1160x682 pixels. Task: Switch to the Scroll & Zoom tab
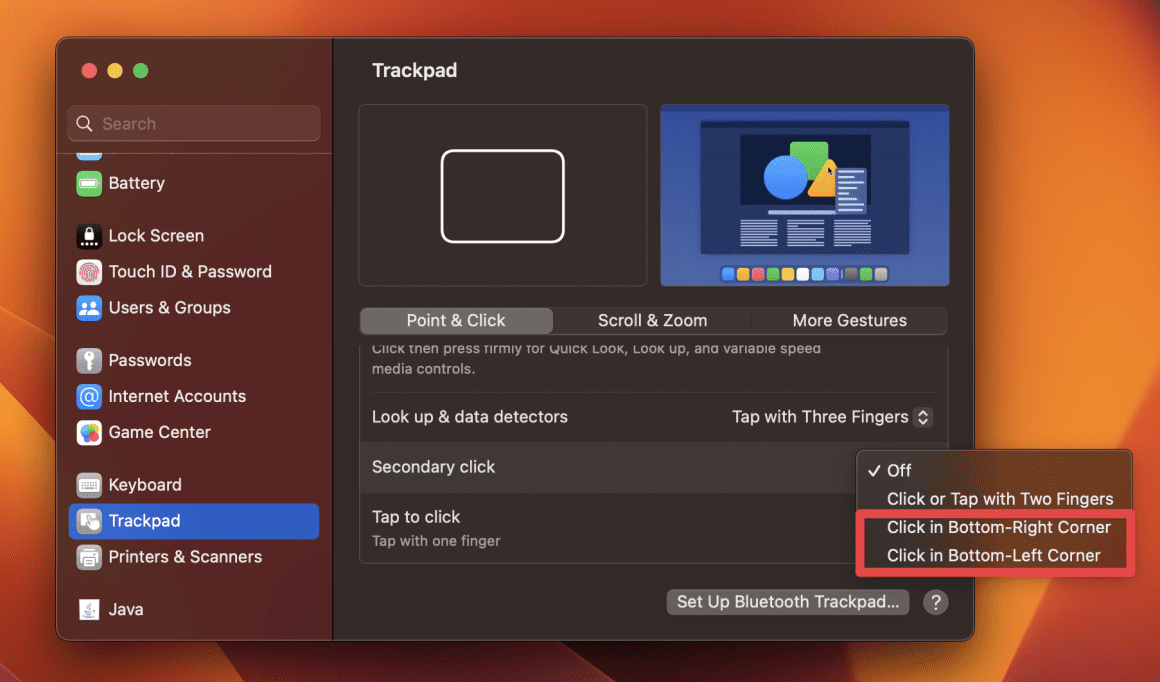[652, 320]
